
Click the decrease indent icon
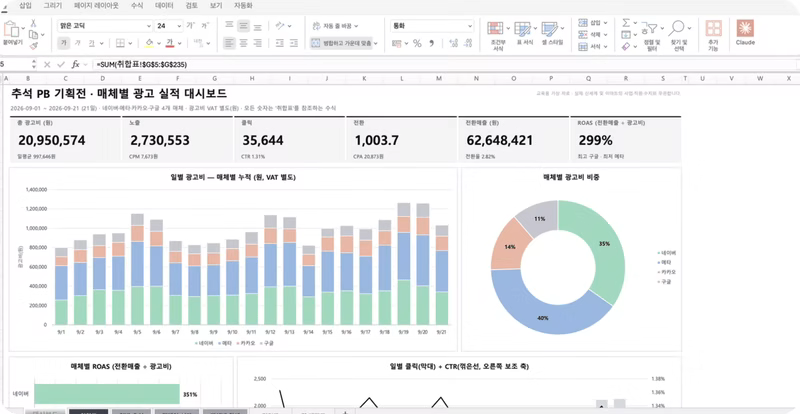pos(280,43)
